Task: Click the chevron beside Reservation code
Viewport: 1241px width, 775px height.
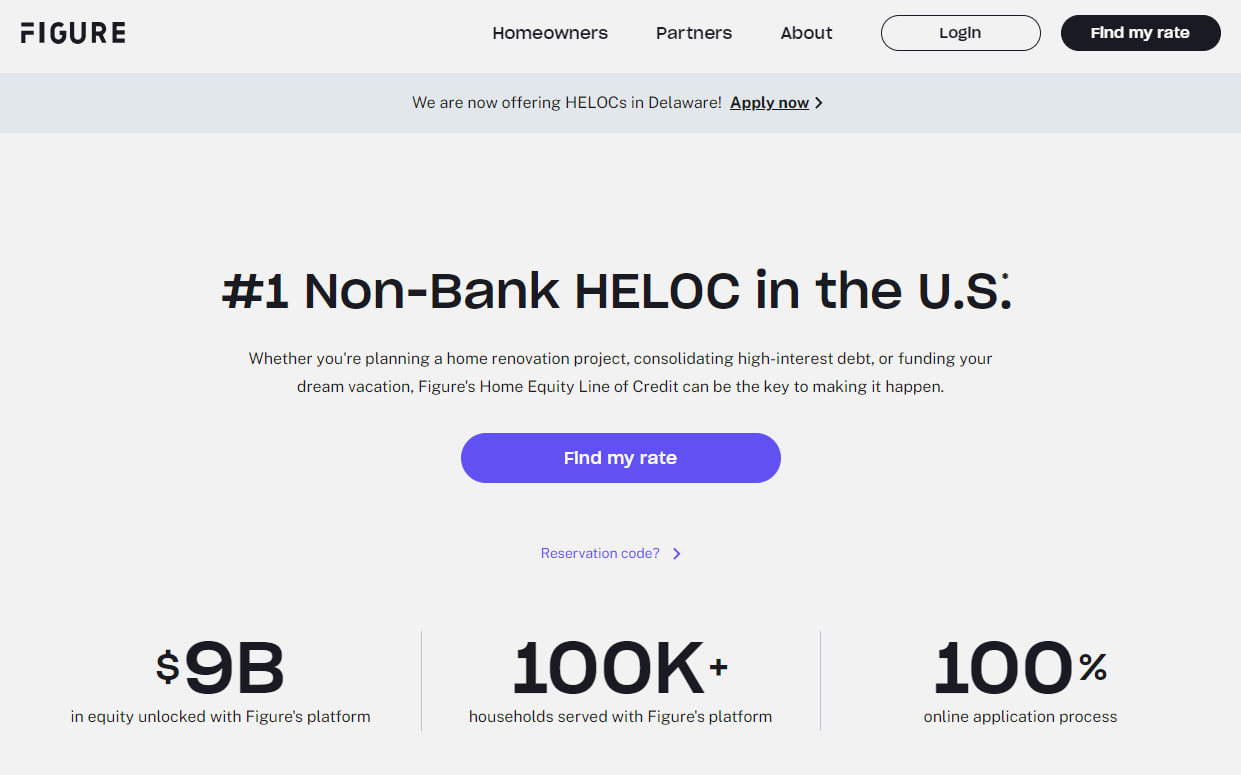Action: click(677, 554)
